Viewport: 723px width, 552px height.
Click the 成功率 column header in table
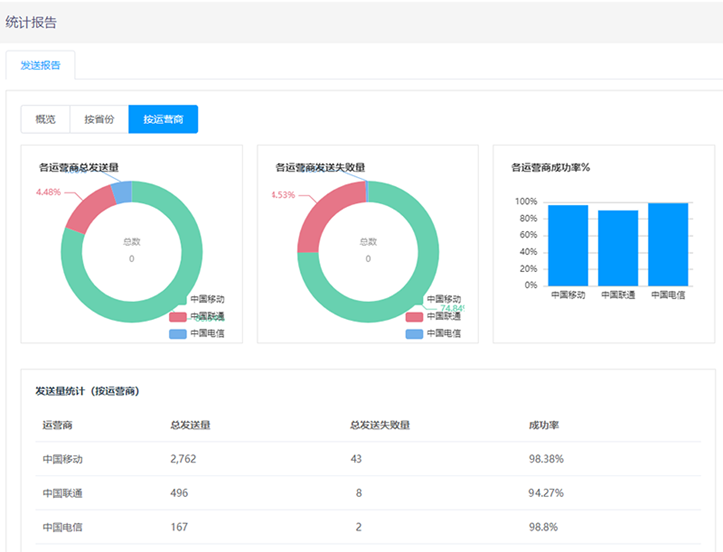pos(543,425)
